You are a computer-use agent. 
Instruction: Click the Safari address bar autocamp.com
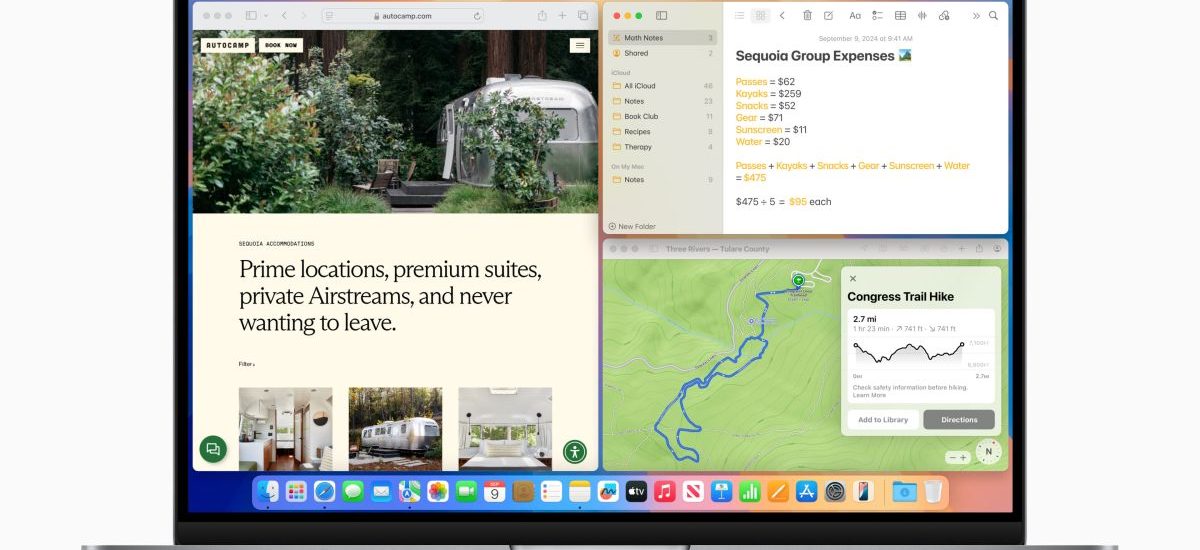click(410, 16)
